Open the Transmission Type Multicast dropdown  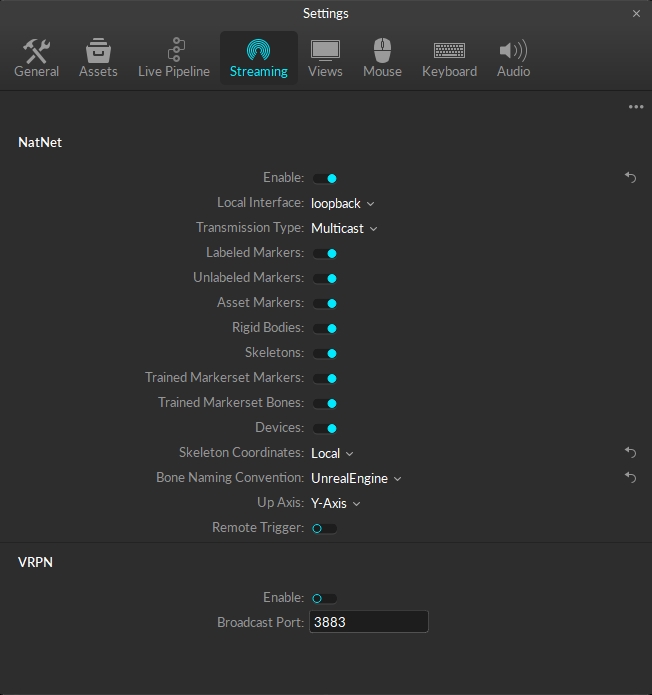click(x=344, y=228)
